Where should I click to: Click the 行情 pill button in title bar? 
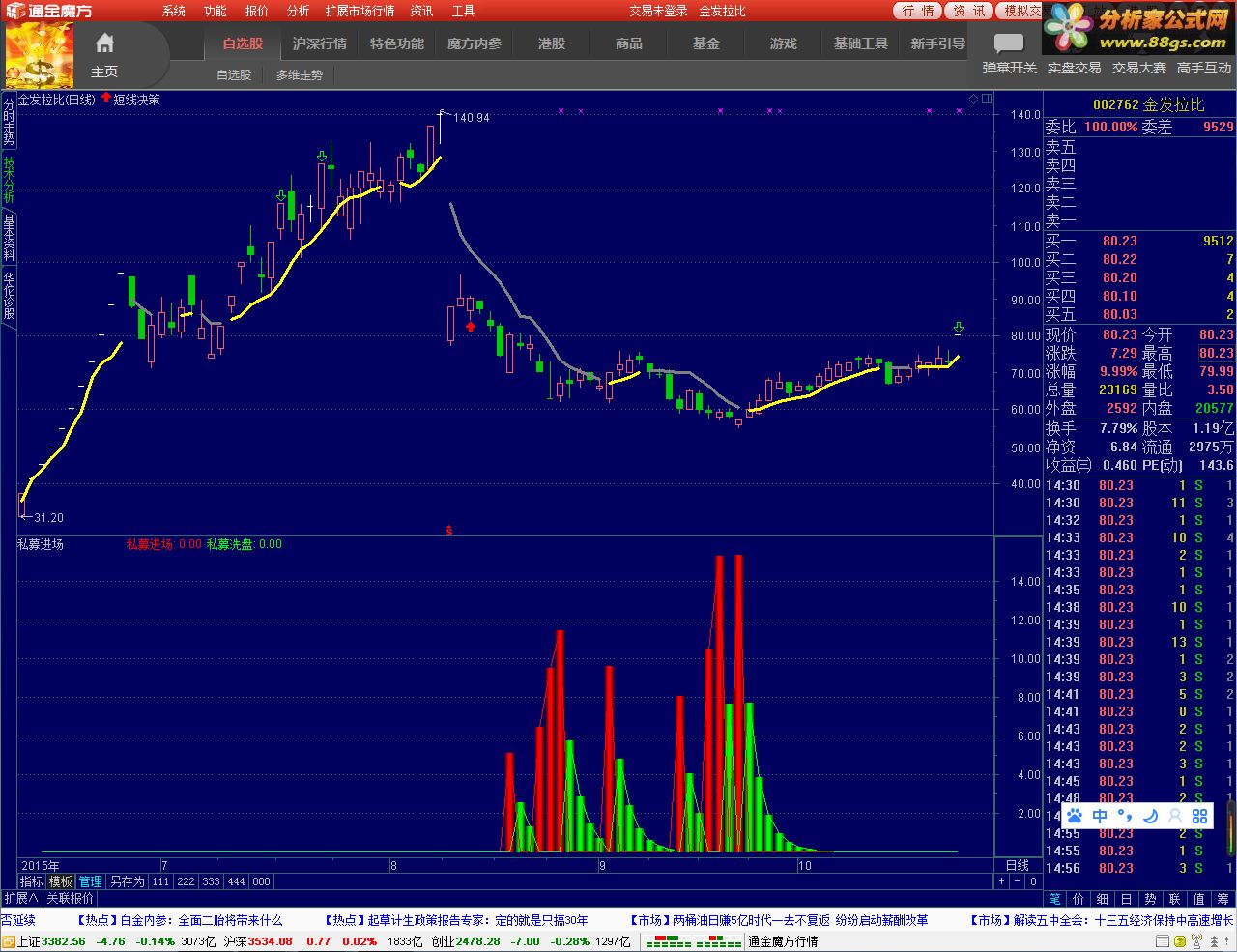coord(918,11)
